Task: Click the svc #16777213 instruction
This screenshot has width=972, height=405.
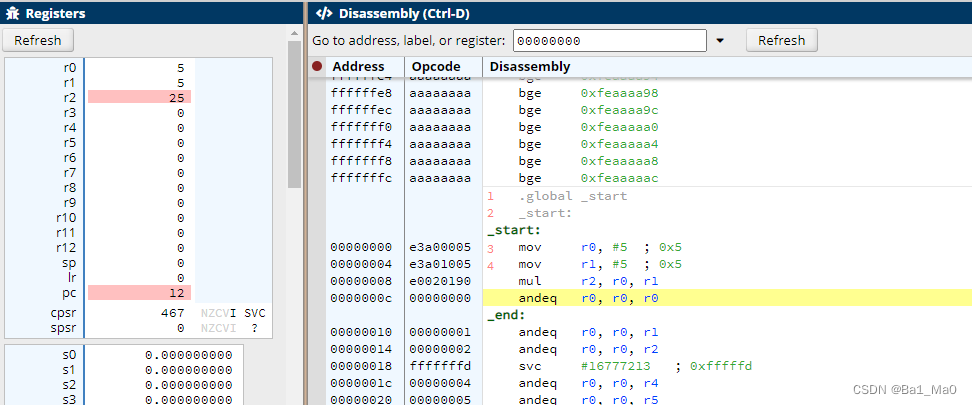Action: pyautogui.click(x=635, y=366)
